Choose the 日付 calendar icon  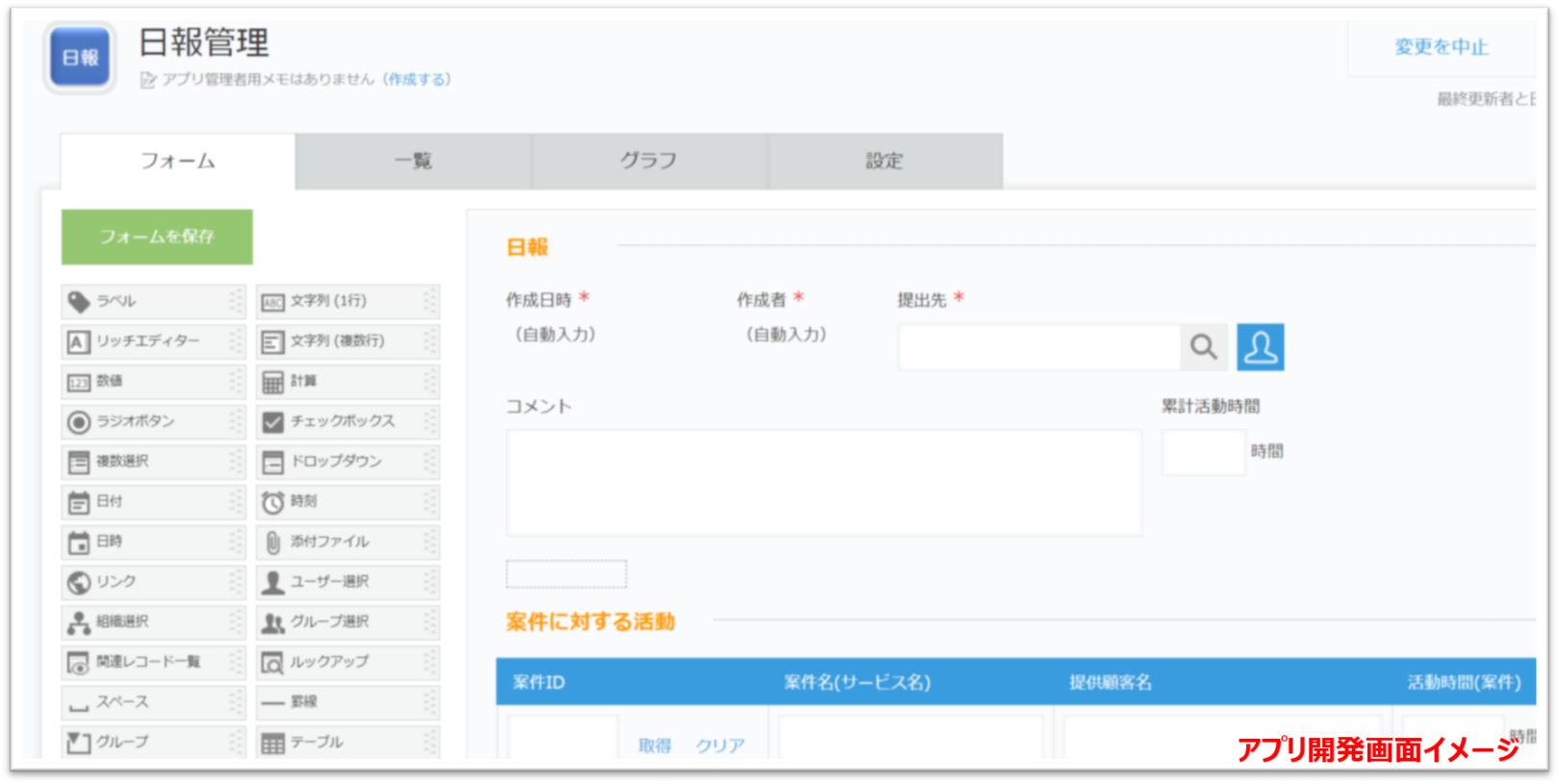pyautogui.click(x=79, y=503)
